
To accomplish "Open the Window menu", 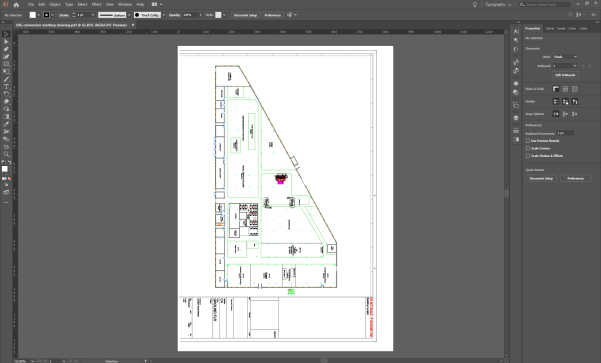I will [125, 5].
